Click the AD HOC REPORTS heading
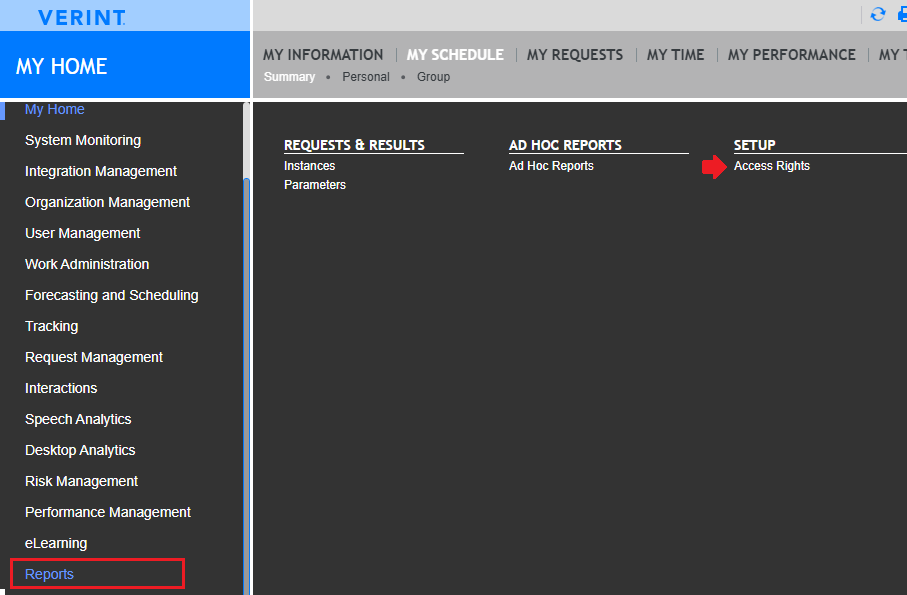The width and height of the screenshot is (907, 595). click(x=565, y=145)
